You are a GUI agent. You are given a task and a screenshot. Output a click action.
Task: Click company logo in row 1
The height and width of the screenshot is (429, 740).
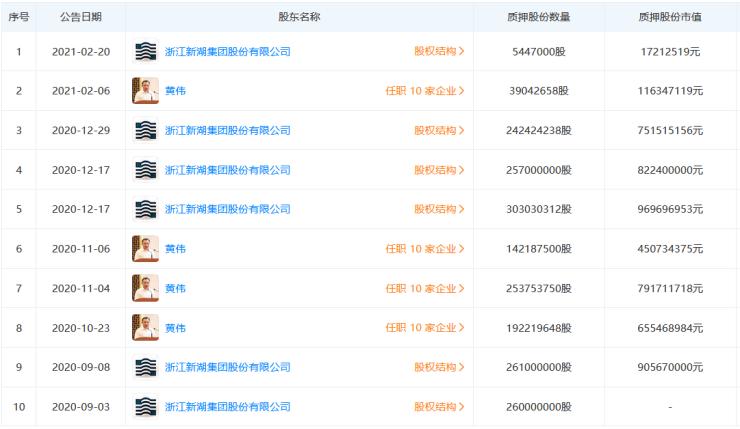click(x=145, y=51)
